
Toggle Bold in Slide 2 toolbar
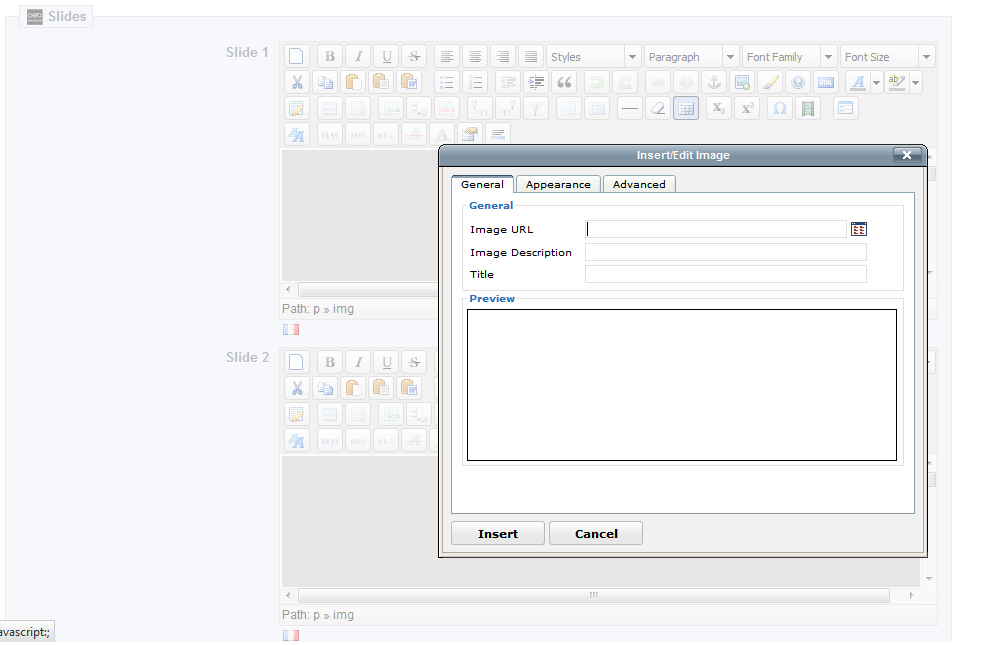[330, 362]
